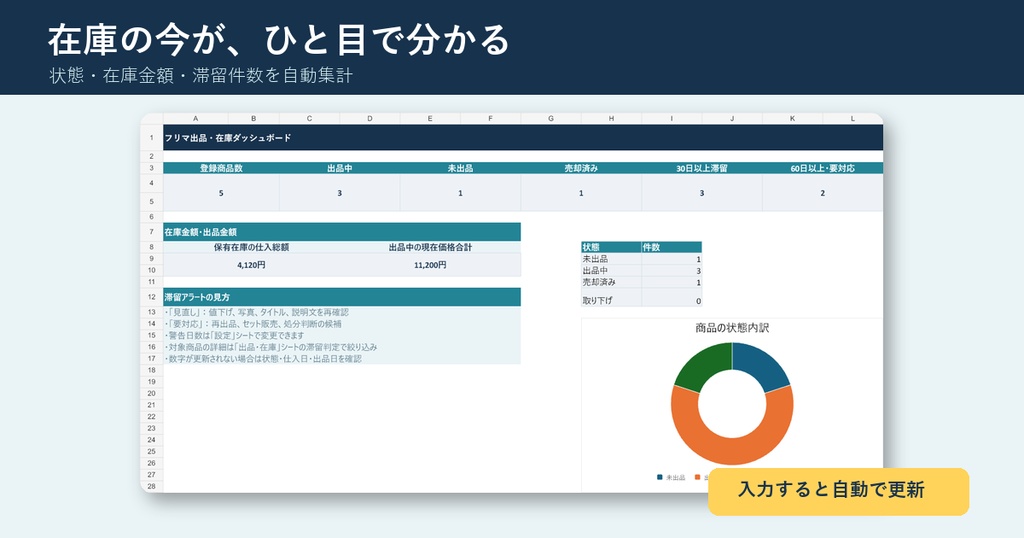The height and width of the screenshot is (538, 1024).
Task: Click the 件数 header in status table
Action: pos(672,247)
